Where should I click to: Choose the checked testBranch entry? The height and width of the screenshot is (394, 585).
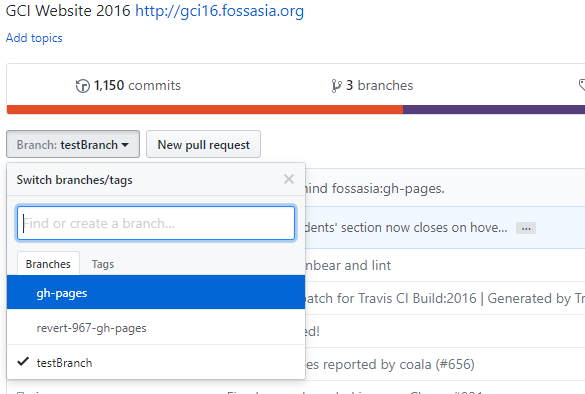click(156, 362)
